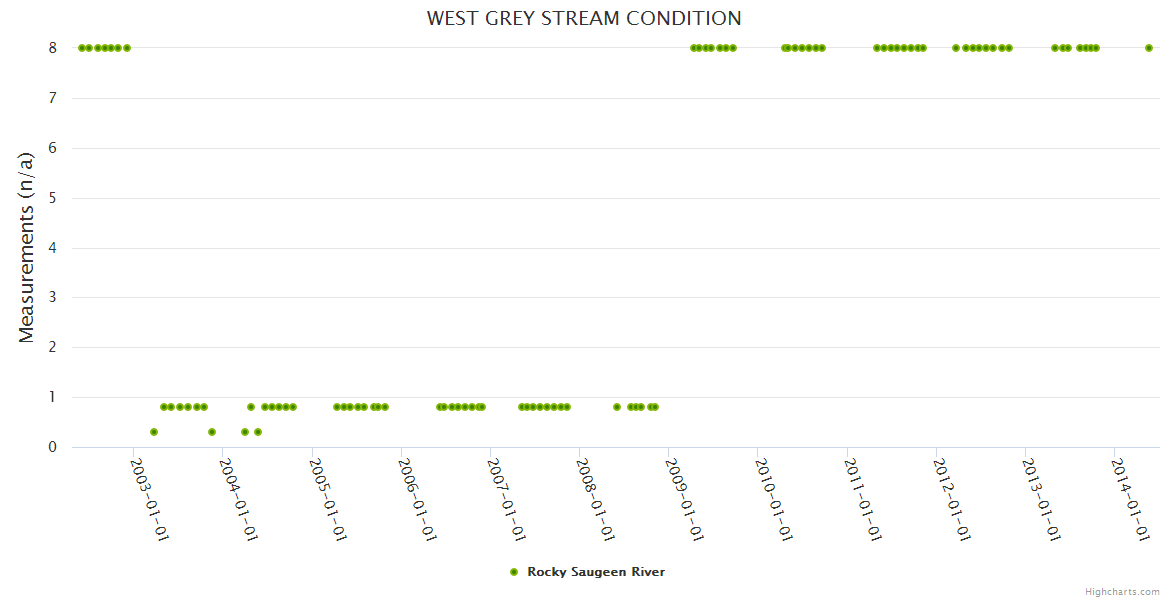Toggle the Rocky Saugeen River legend label

tap(595, 572)
